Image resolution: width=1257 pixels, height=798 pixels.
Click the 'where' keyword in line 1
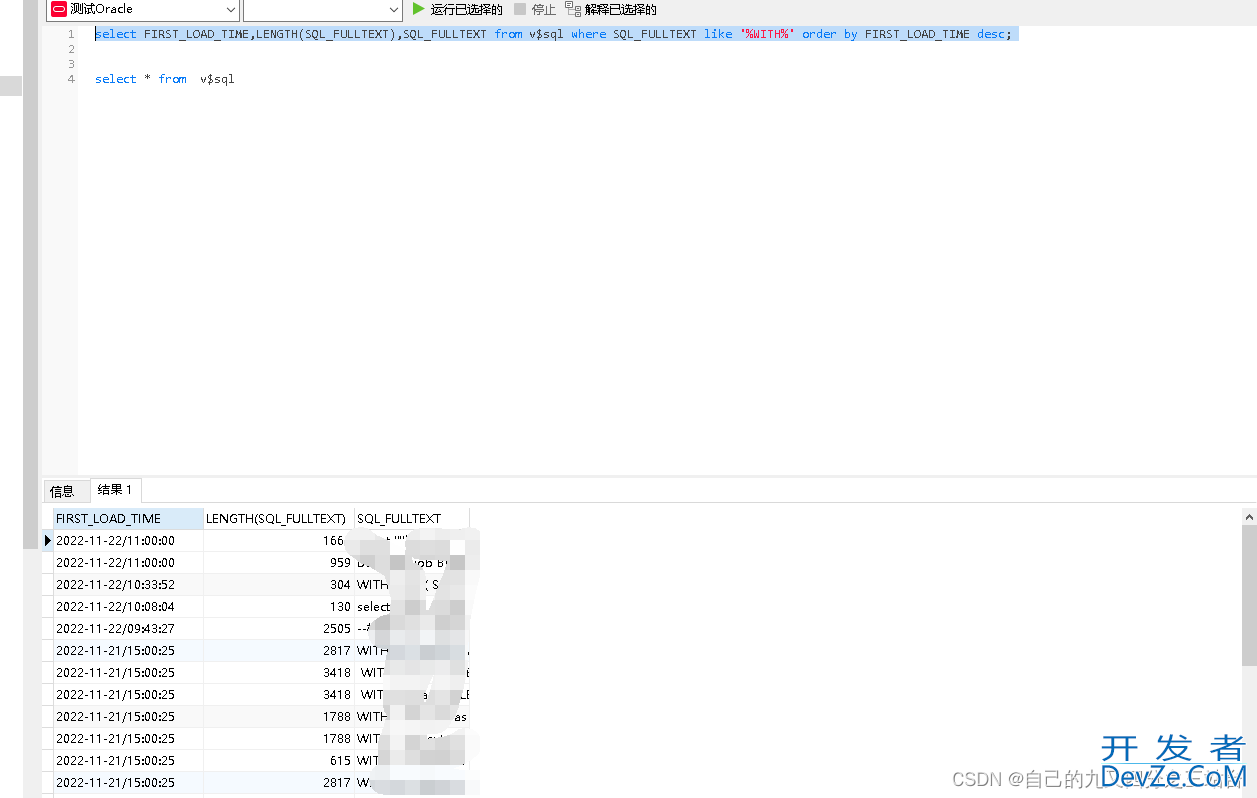pyautogui.click(x=588, y=34)
